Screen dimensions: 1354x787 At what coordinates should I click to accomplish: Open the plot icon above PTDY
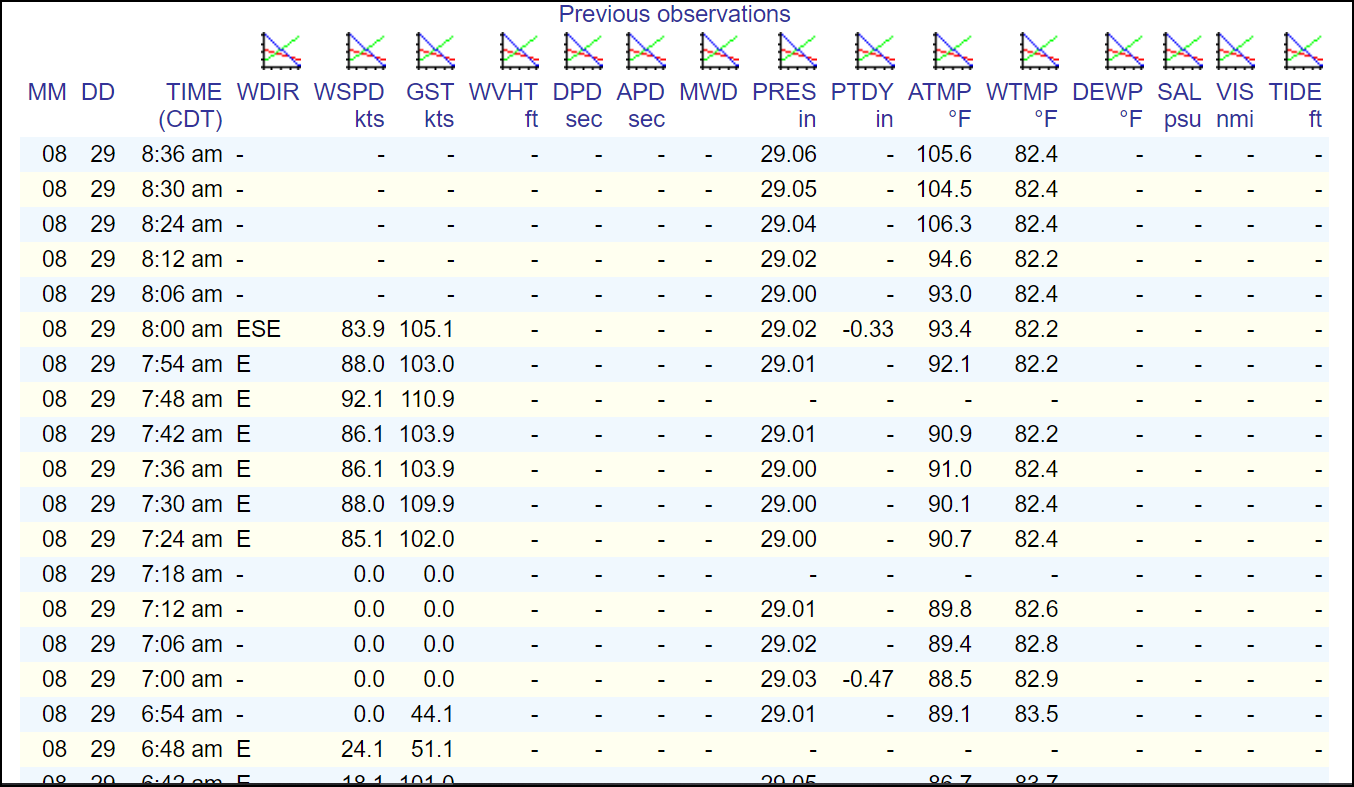pyautogui.click(x=875, y=50)
